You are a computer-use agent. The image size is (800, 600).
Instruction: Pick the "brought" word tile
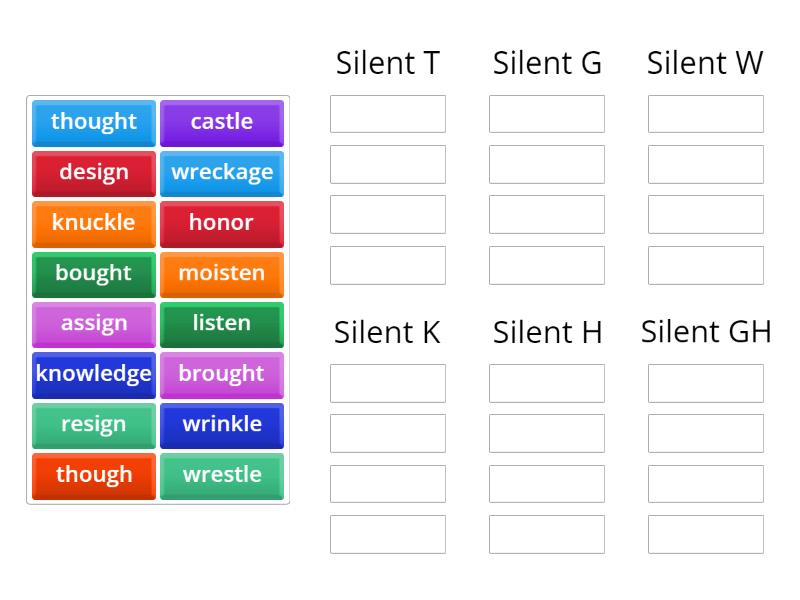[x=222, y=374]
